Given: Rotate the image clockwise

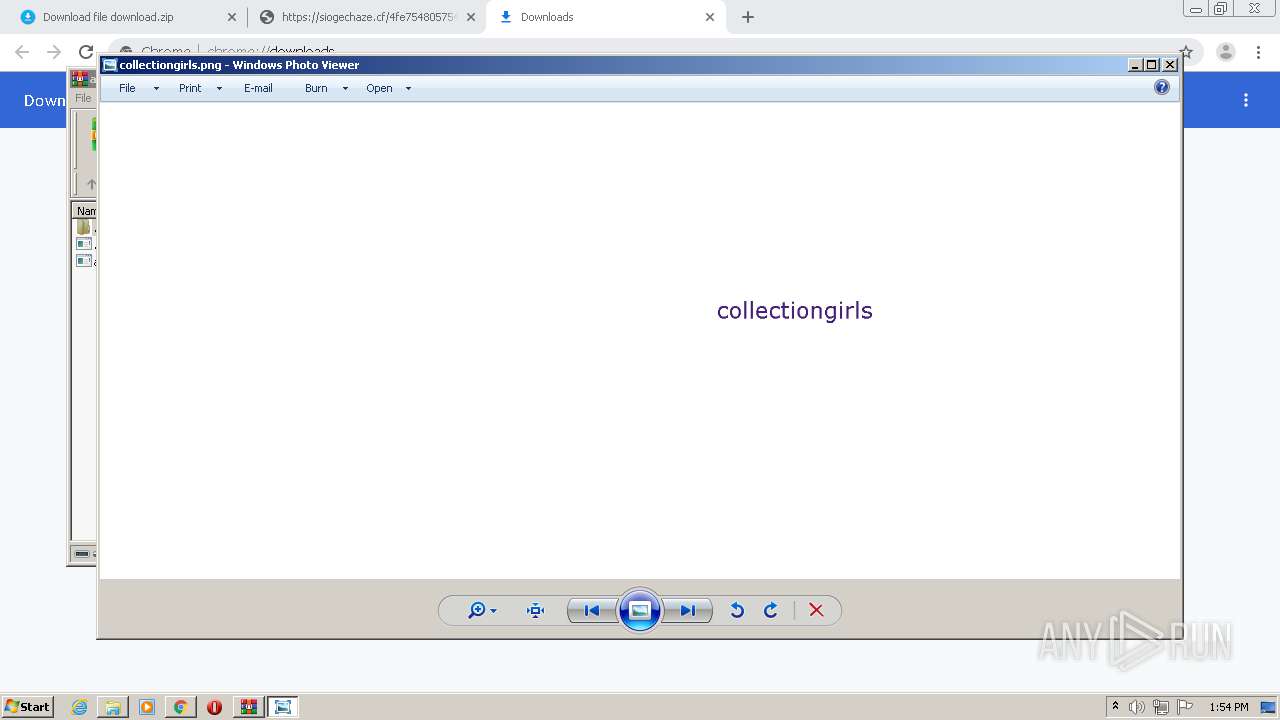Looking at the screenshot, I should click(x=771, y=610).
